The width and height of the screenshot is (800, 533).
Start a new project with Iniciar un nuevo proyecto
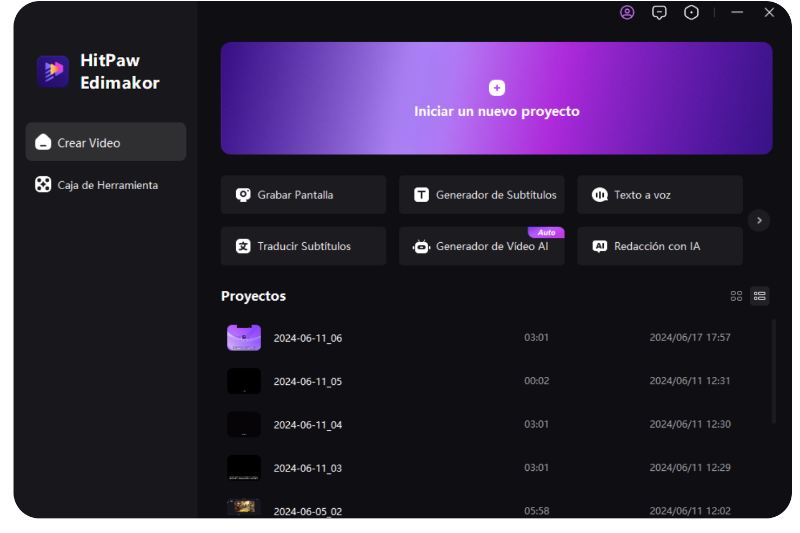(x=496, y=98)
